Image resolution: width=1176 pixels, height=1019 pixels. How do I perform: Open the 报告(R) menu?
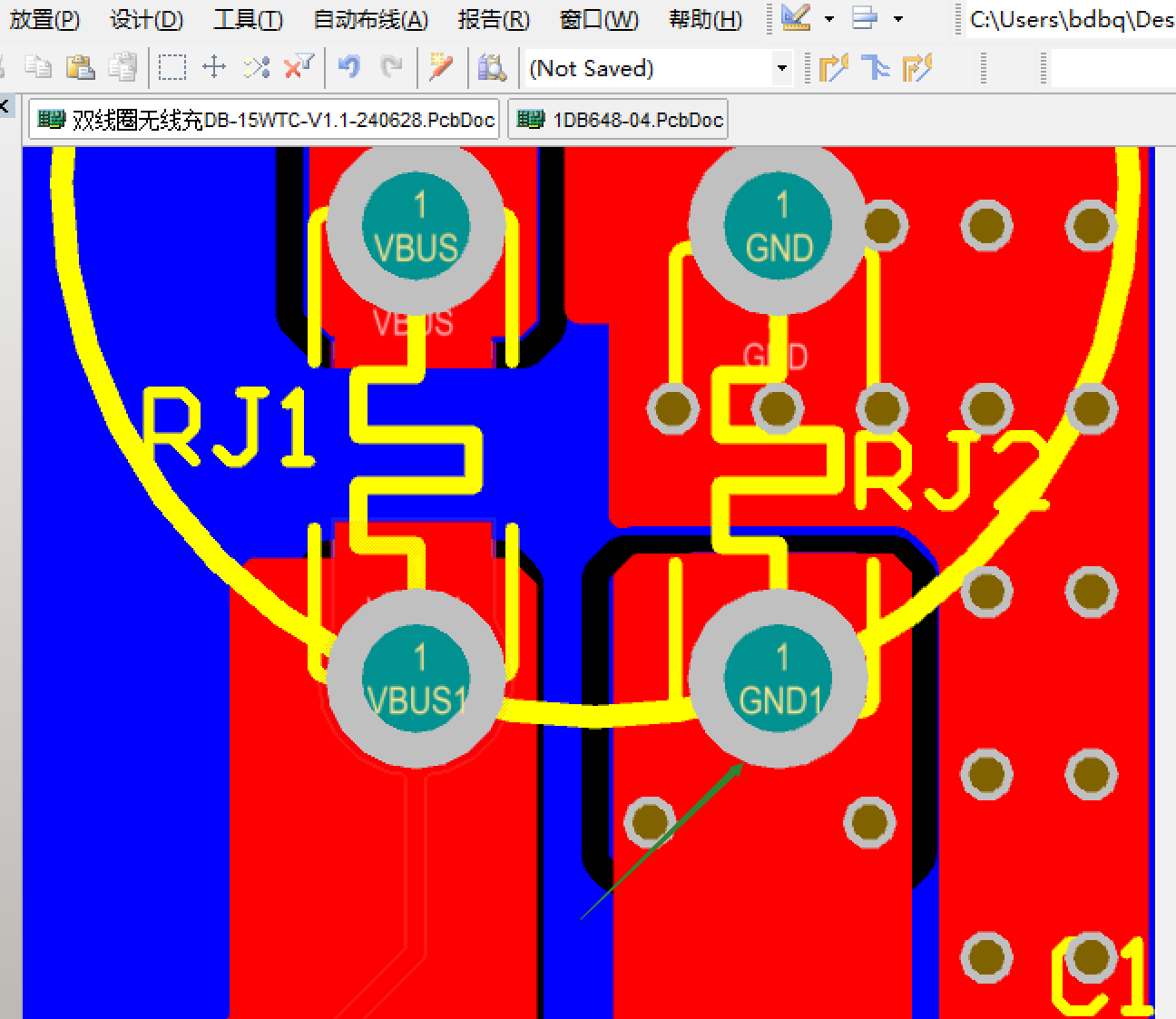(494, 19)
